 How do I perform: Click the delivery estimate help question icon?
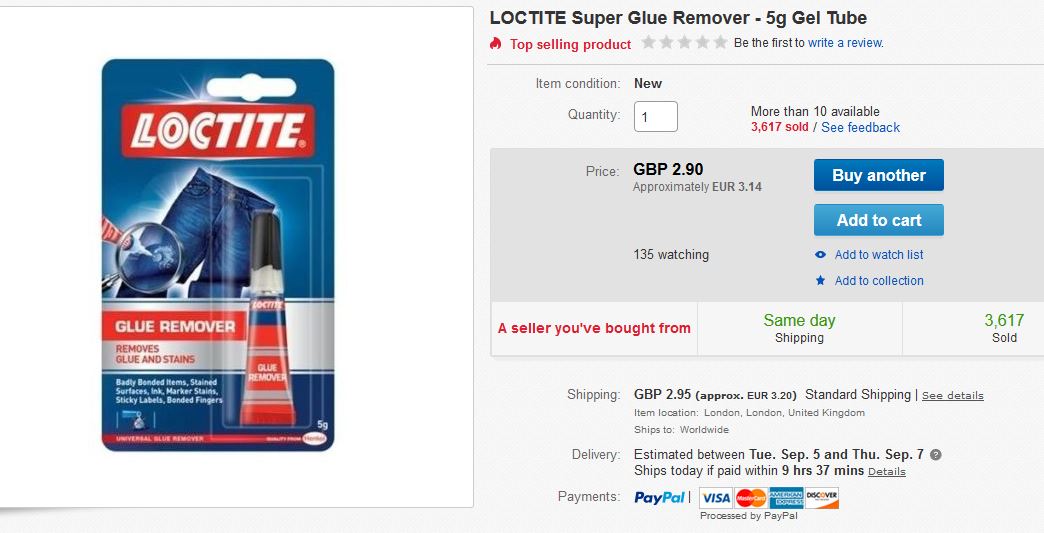pyautogui.click(x=935, y=455)
